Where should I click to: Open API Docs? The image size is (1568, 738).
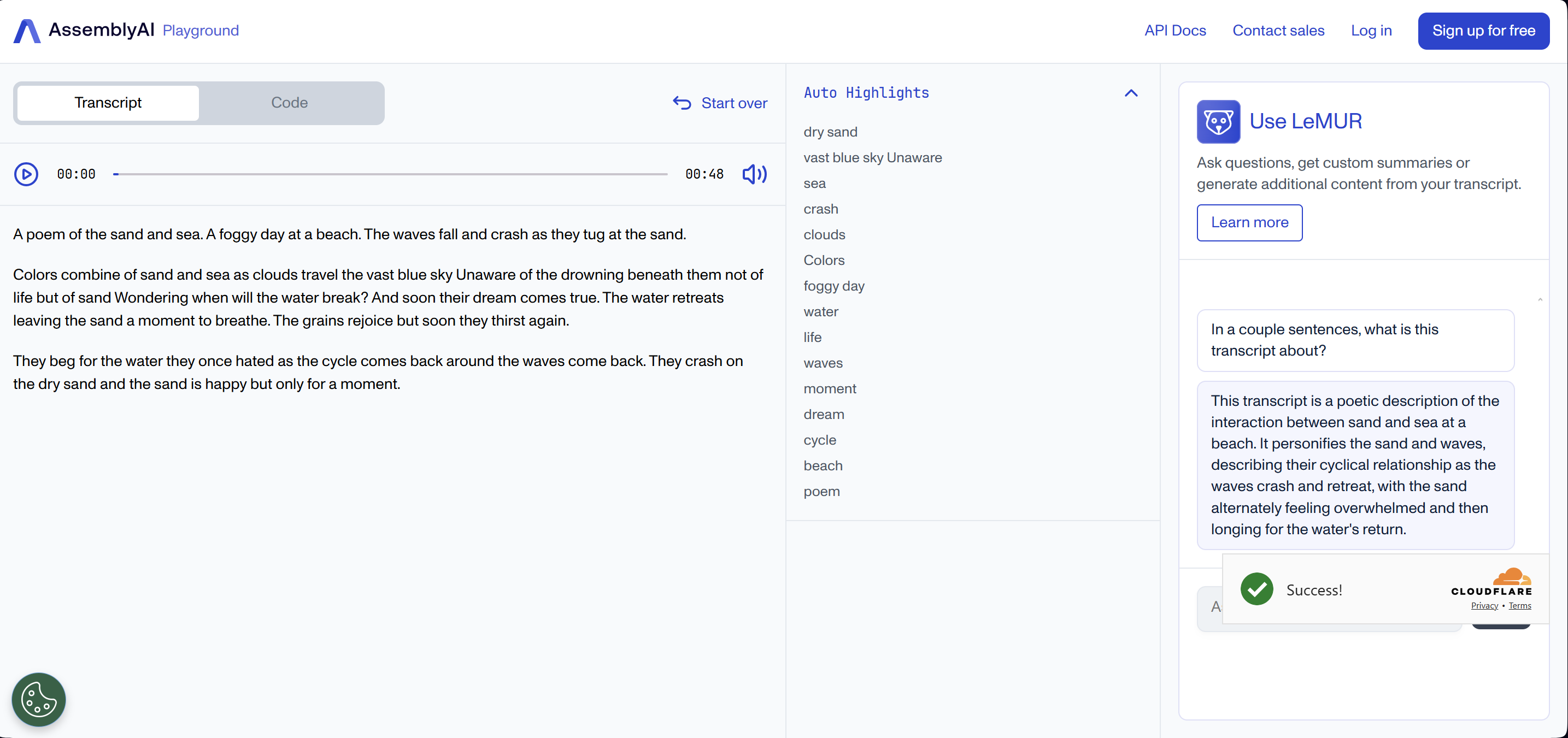point(1175,31)
